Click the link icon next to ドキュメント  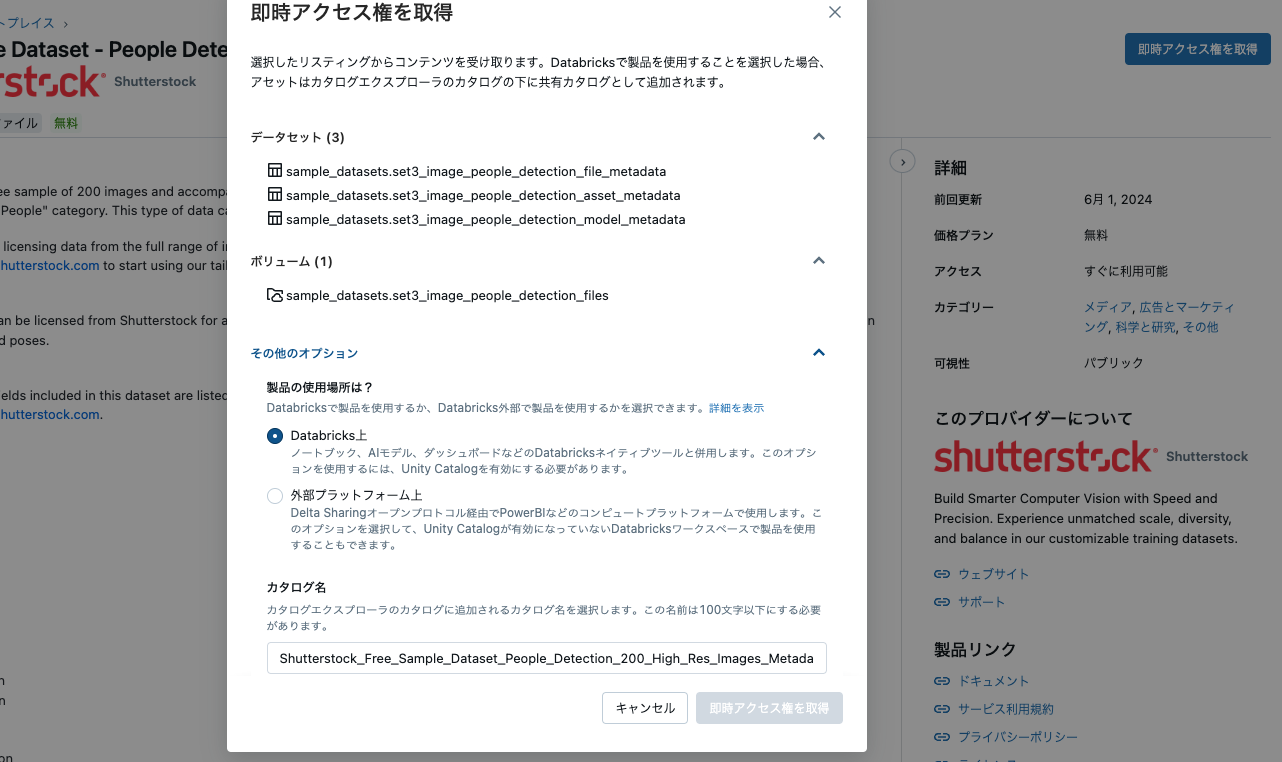(941, 680)
